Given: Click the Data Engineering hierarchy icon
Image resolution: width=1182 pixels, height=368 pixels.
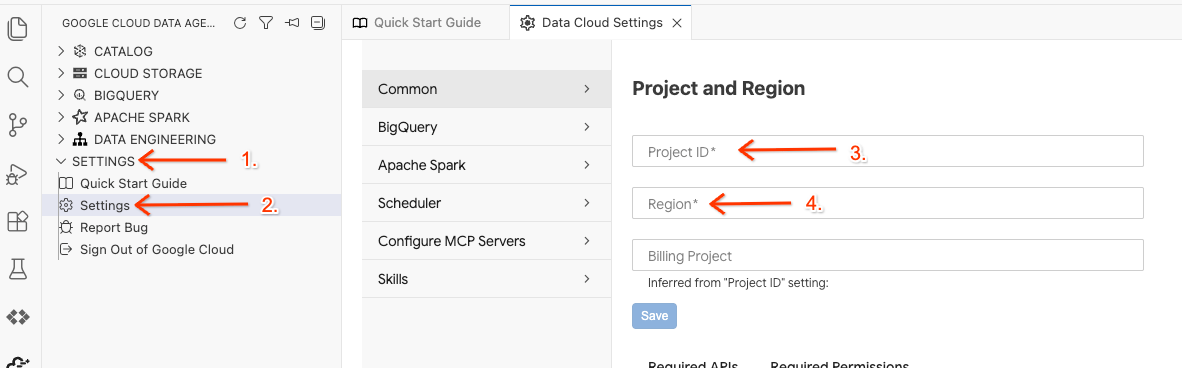Looking at the screenshot, I should pyautogui.click(x=80, y=140).
